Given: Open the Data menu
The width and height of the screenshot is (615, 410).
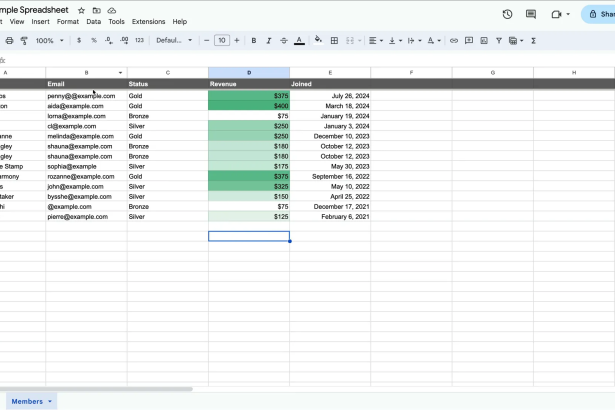Looking at the screenshot, I should click(x=93, y=21).
